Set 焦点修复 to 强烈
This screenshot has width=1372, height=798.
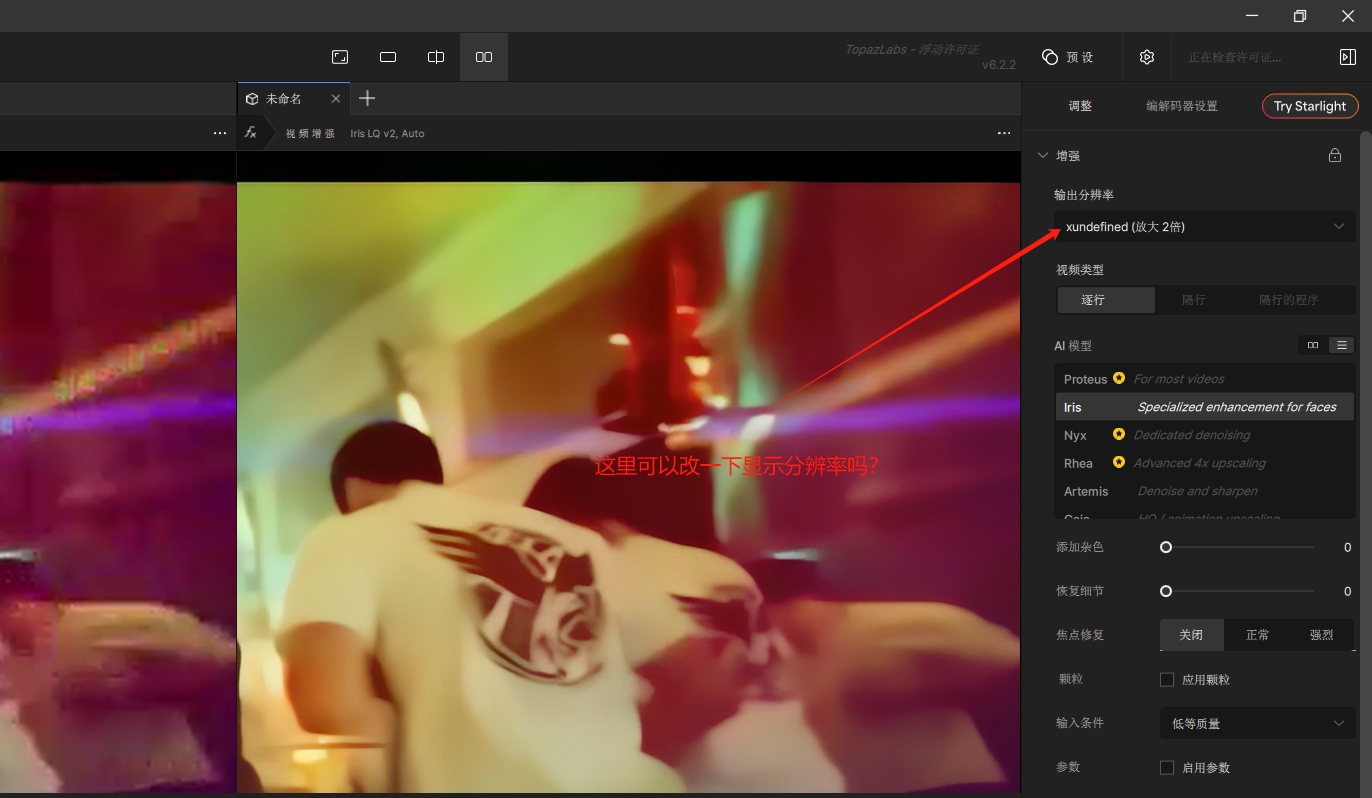(1322, 635)
